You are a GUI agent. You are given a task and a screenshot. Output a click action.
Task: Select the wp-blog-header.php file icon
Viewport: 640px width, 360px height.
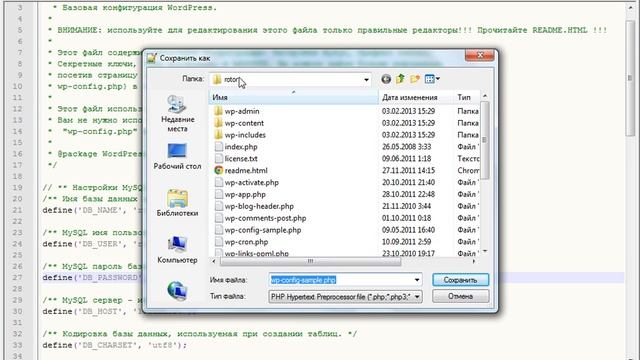coord(219,206)
